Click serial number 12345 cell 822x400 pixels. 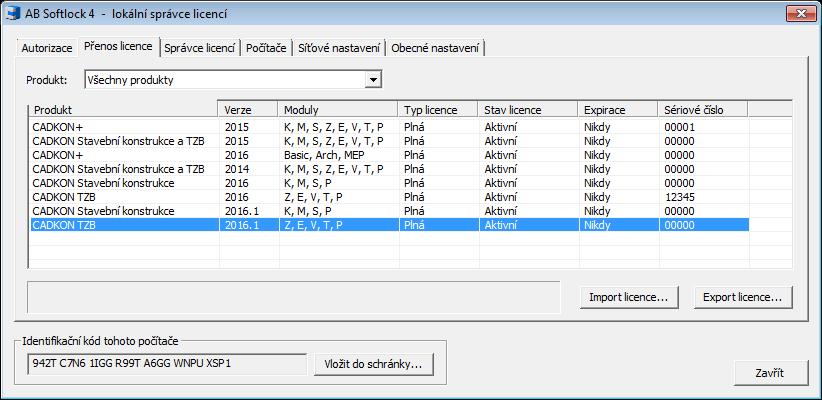tap(703, 197)
